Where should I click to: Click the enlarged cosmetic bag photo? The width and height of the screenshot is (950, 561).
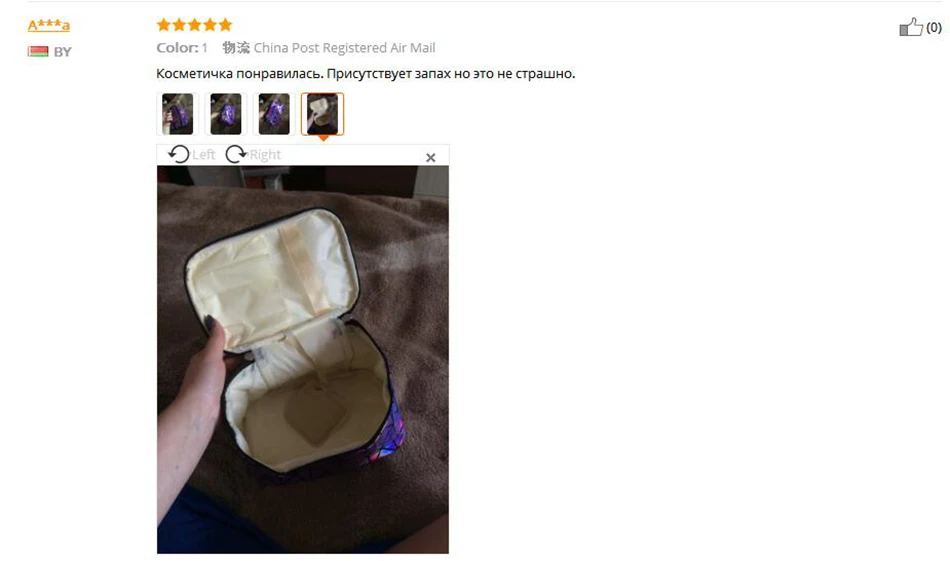tap(303, 360)
